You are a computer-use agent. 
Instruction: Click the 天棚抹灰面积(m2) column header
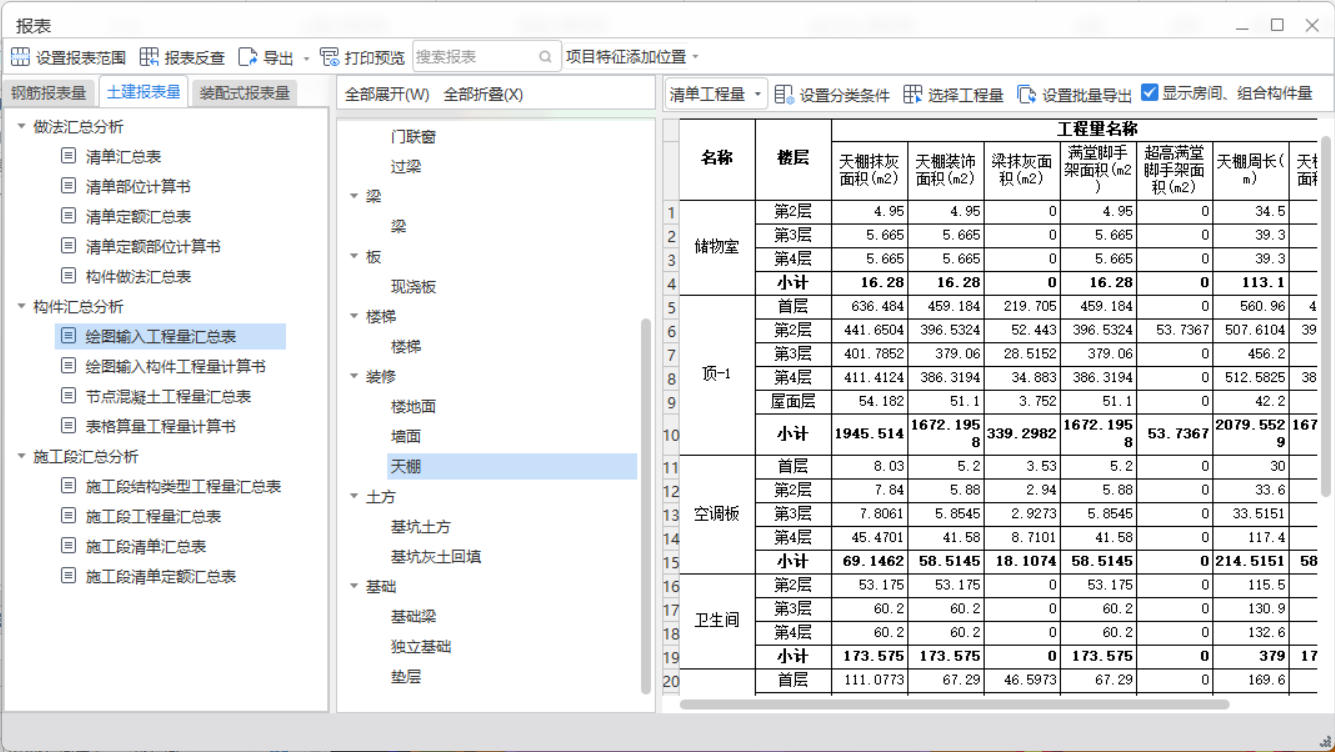pyautogui.click(x=870, y=170)
